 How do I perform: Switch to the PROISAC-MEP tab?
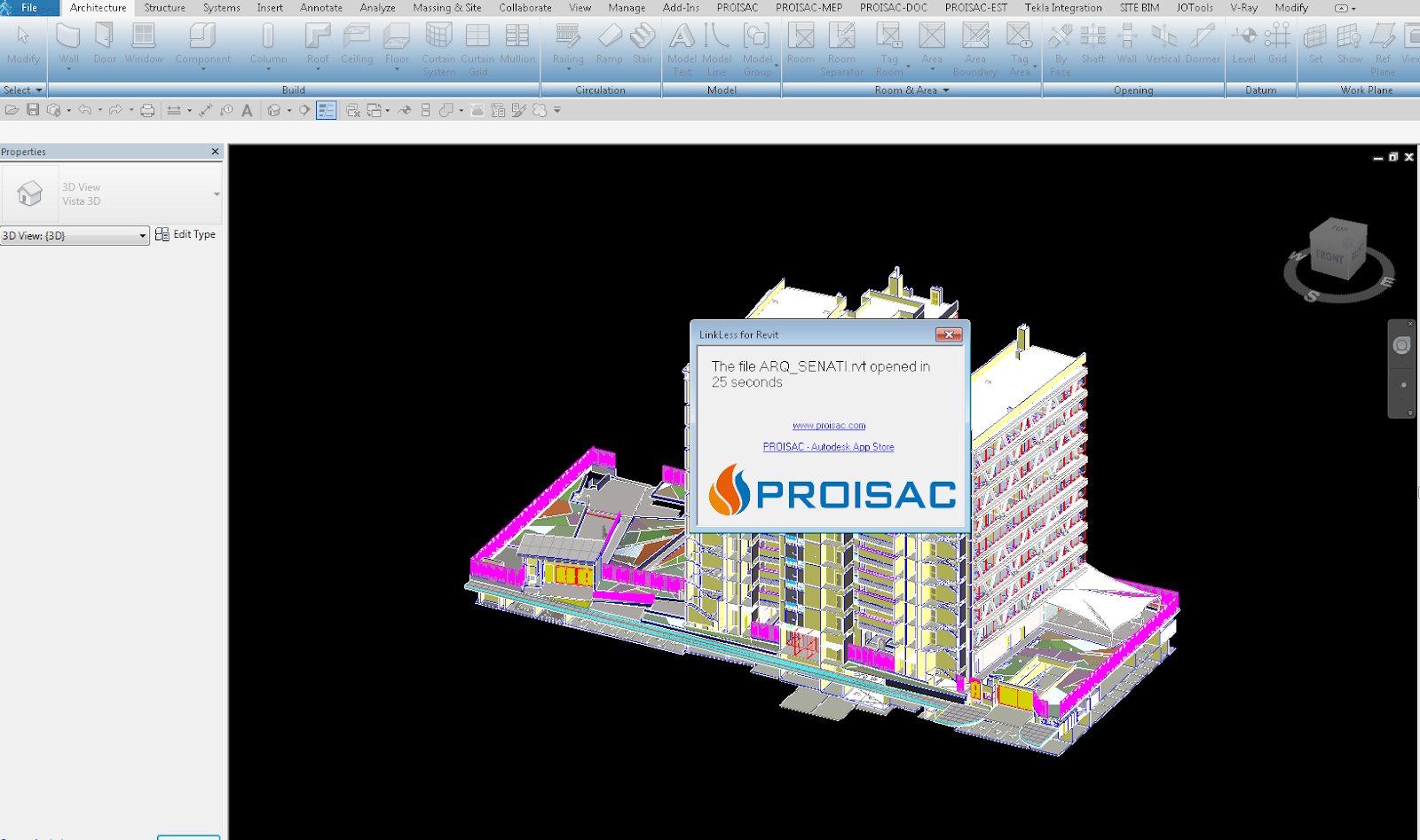(x=809, y=8)
